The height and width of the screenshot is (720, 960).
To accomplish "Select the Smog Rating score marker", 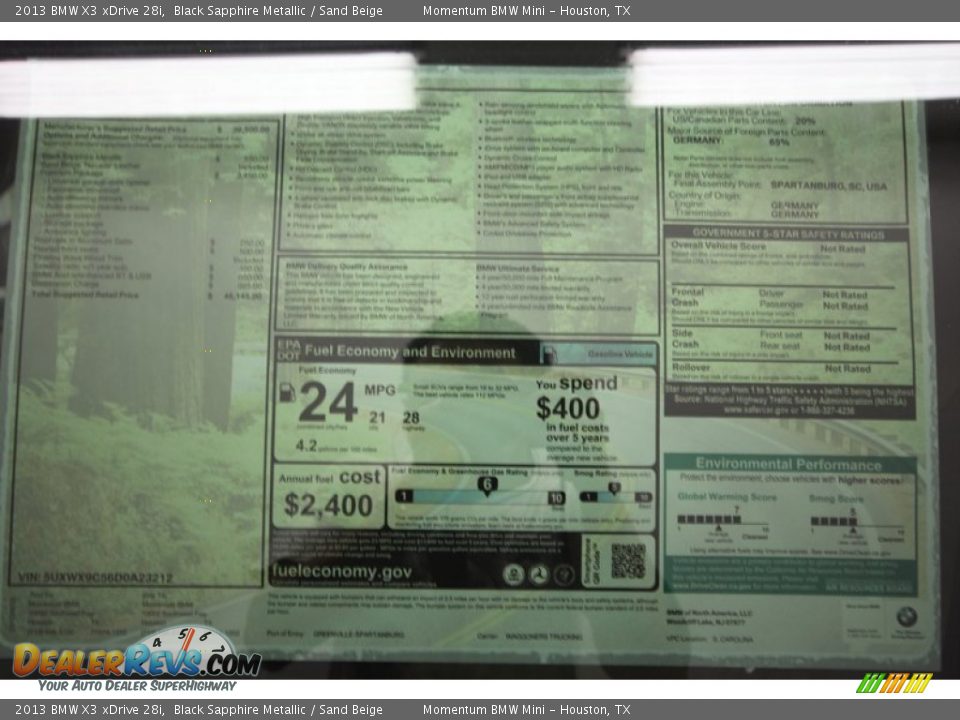I will point(614,485).
